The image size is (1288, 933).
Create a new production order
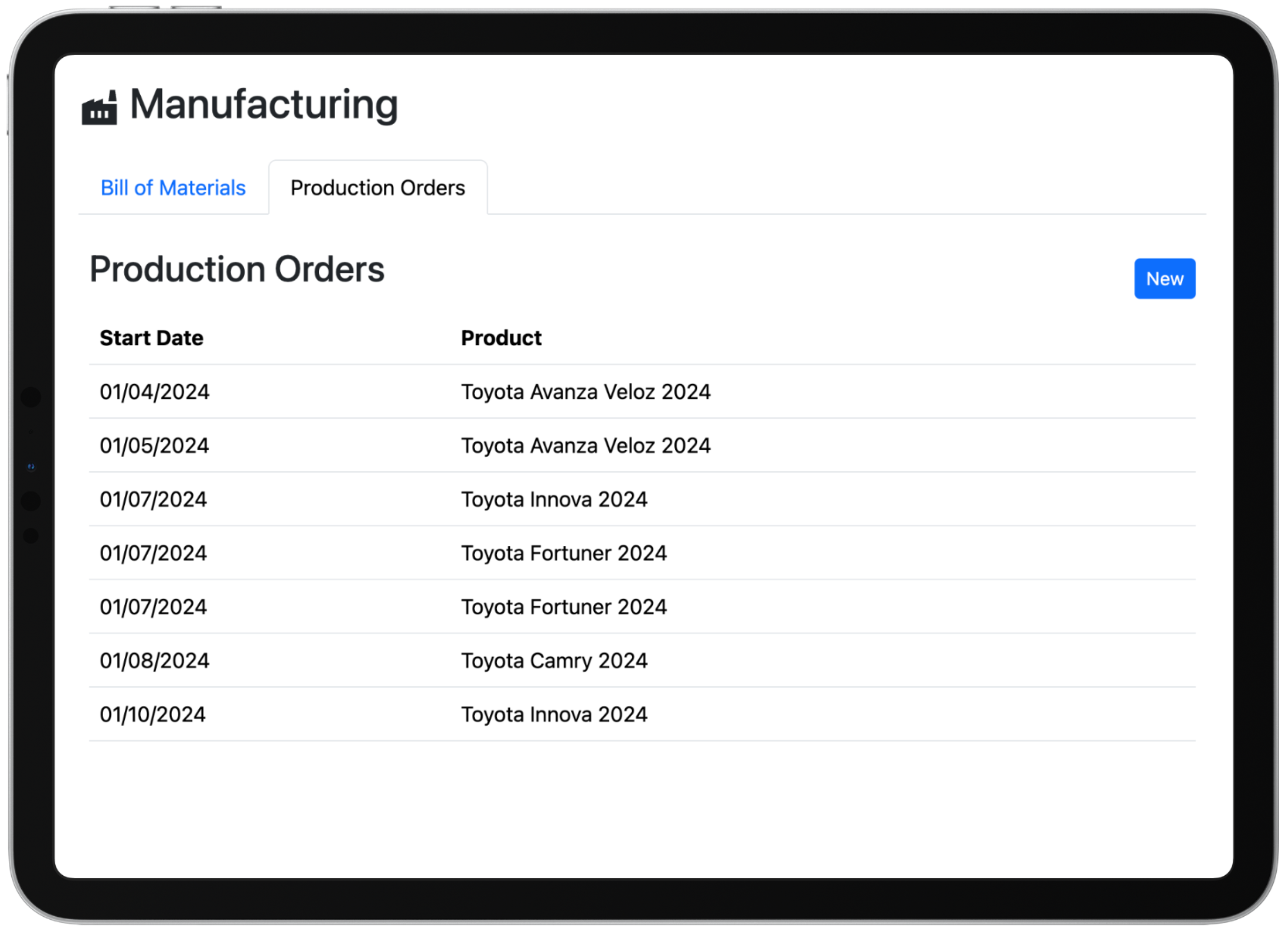pyautogui.click(x=1164, y=279)
